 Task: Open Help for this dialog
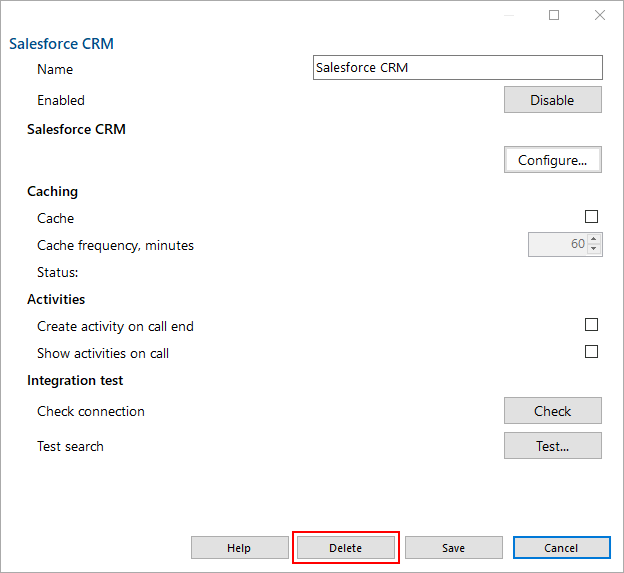[x=240, y=548]
